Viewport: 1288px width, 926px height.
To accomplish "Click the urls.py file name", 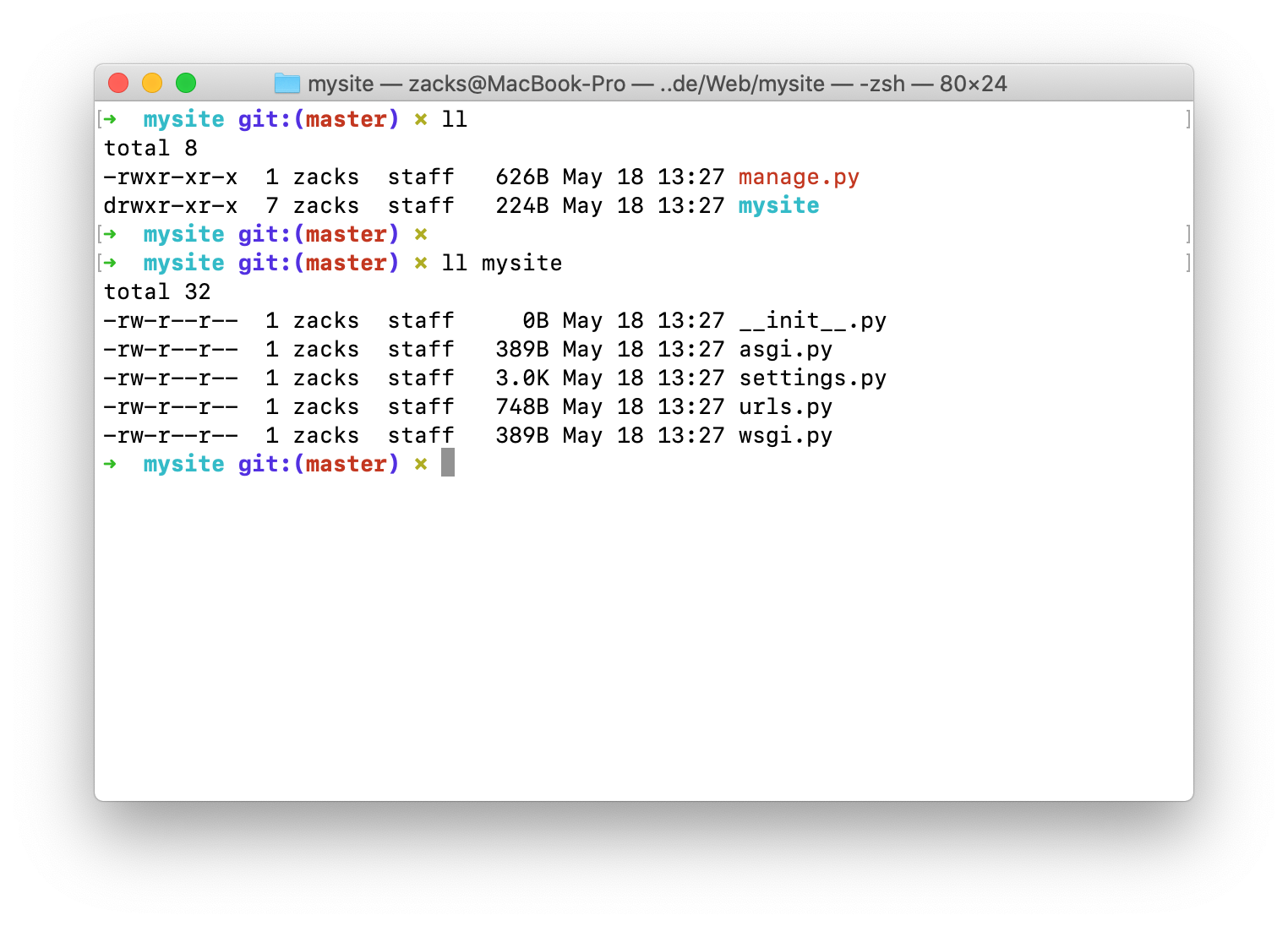I will [785, 407].
